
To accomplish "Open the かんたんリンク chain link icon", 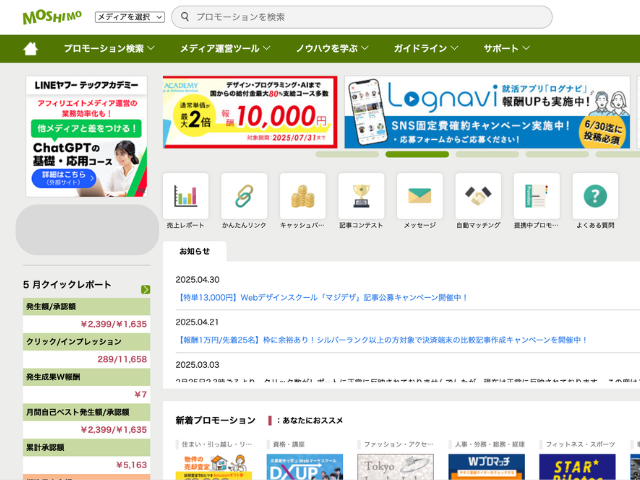I will tap(244, 196).
